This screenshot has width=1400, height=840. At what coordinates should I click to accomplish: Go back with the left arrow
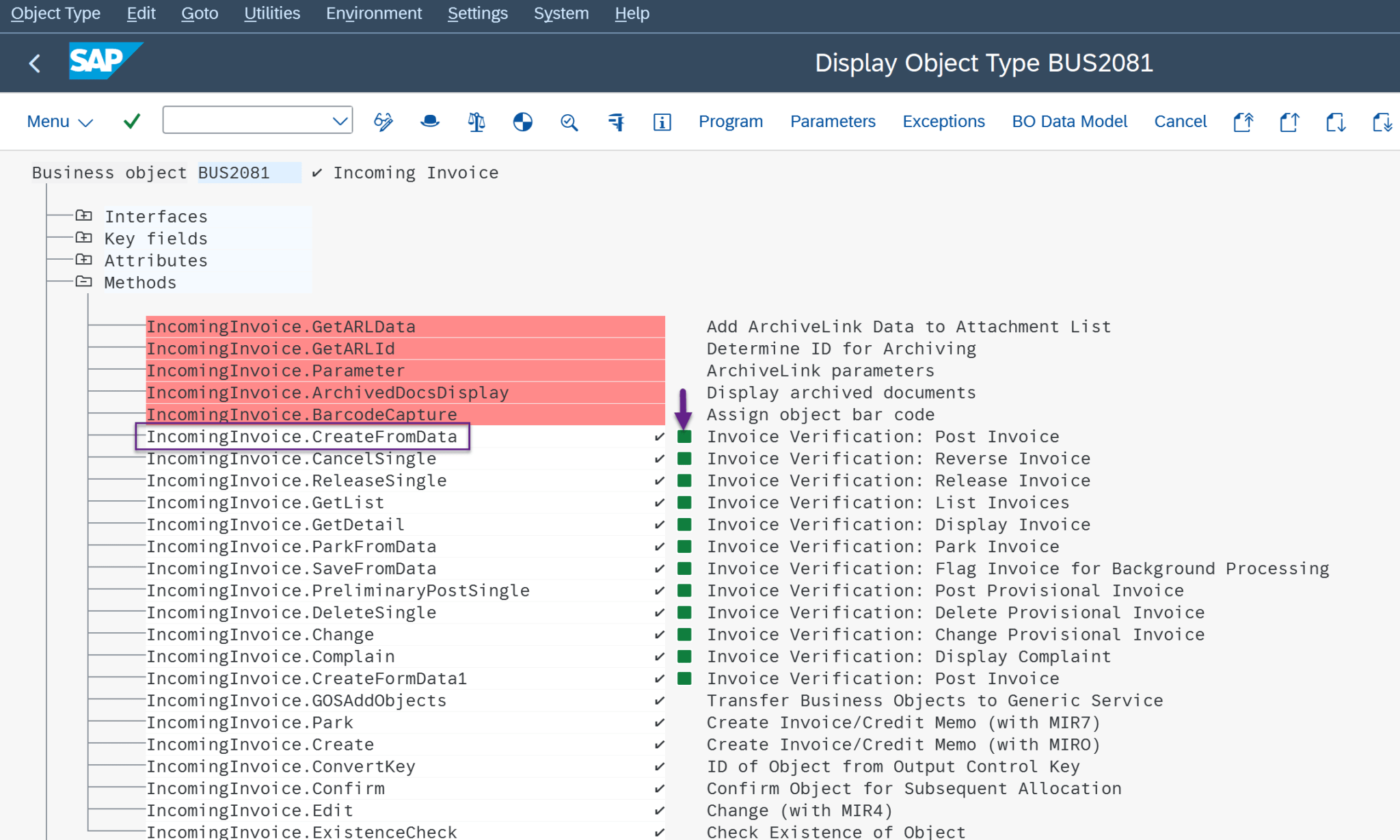[x=35, y=64]
